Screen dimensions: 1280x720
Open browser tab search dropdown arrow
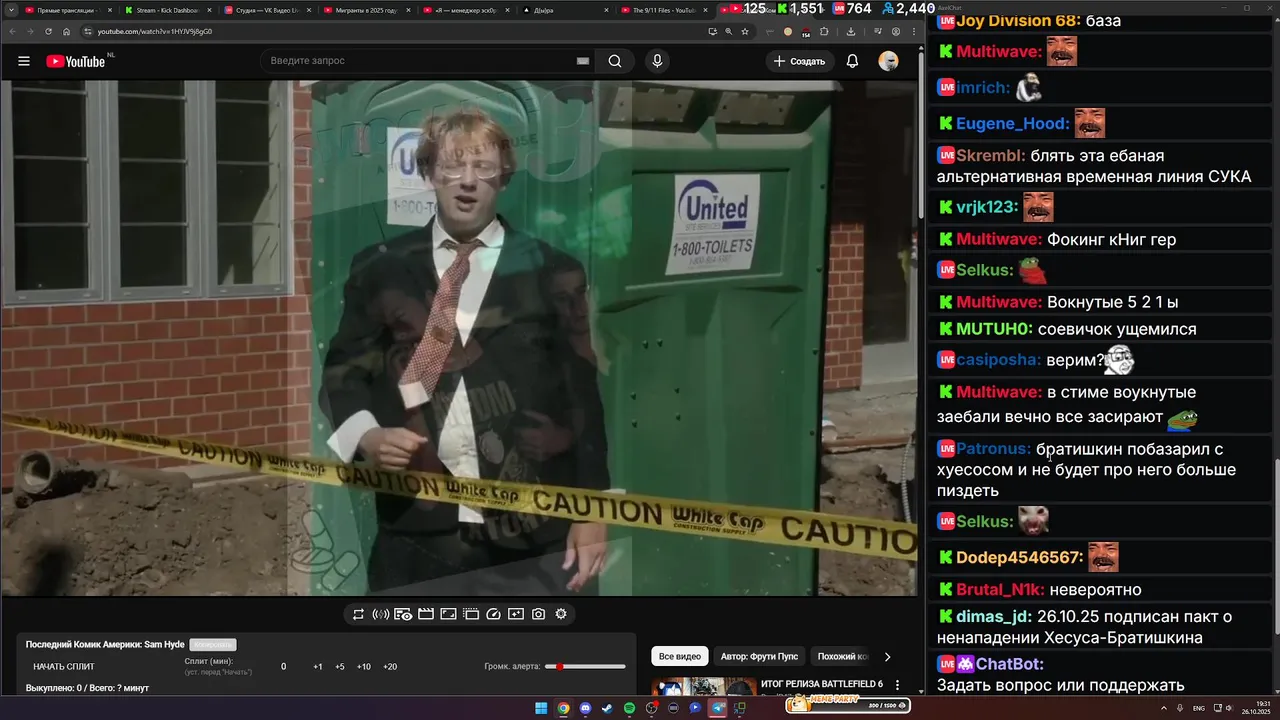coord(9,10)
